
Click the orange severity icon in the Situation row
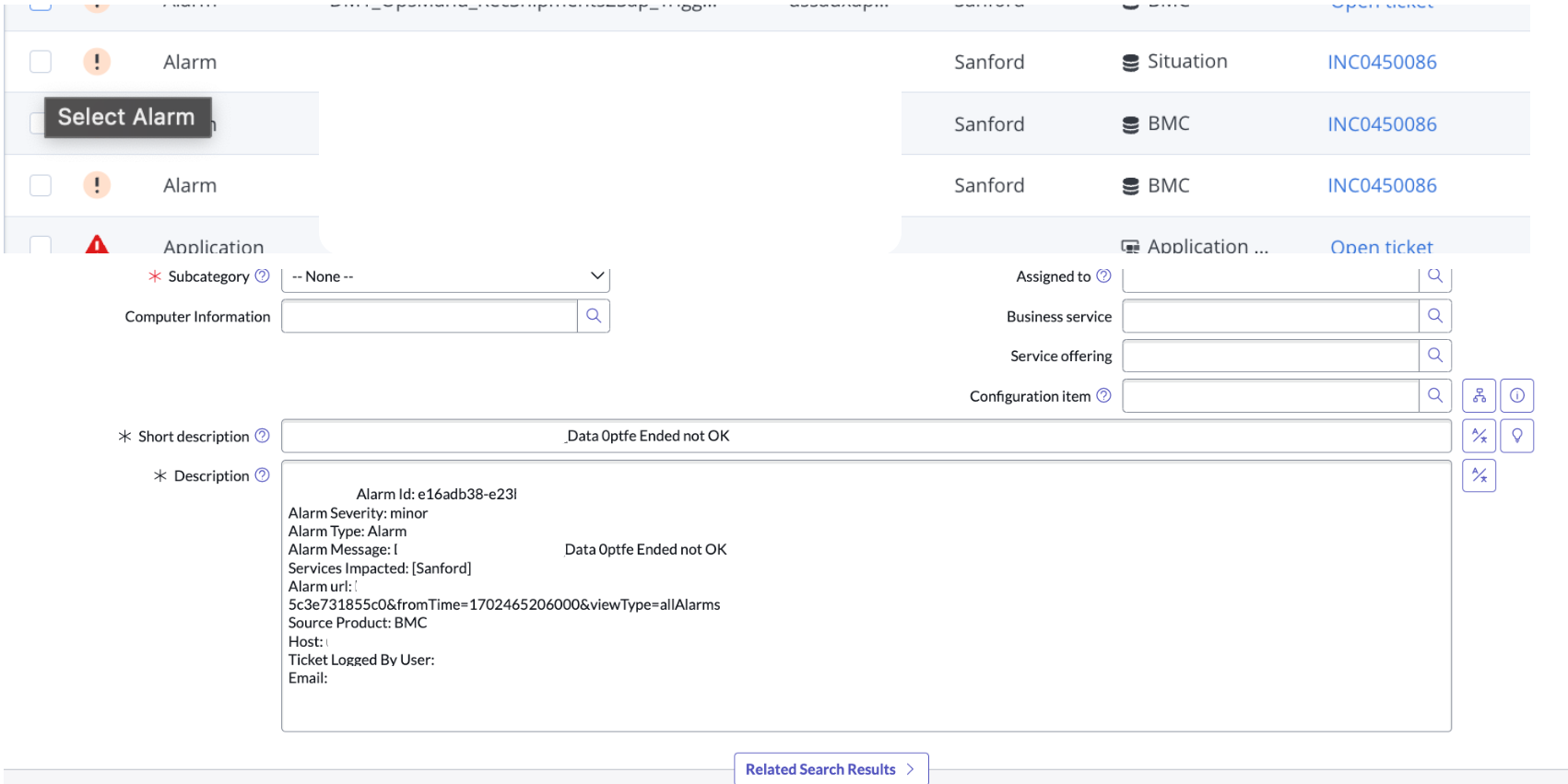point(97,62)
